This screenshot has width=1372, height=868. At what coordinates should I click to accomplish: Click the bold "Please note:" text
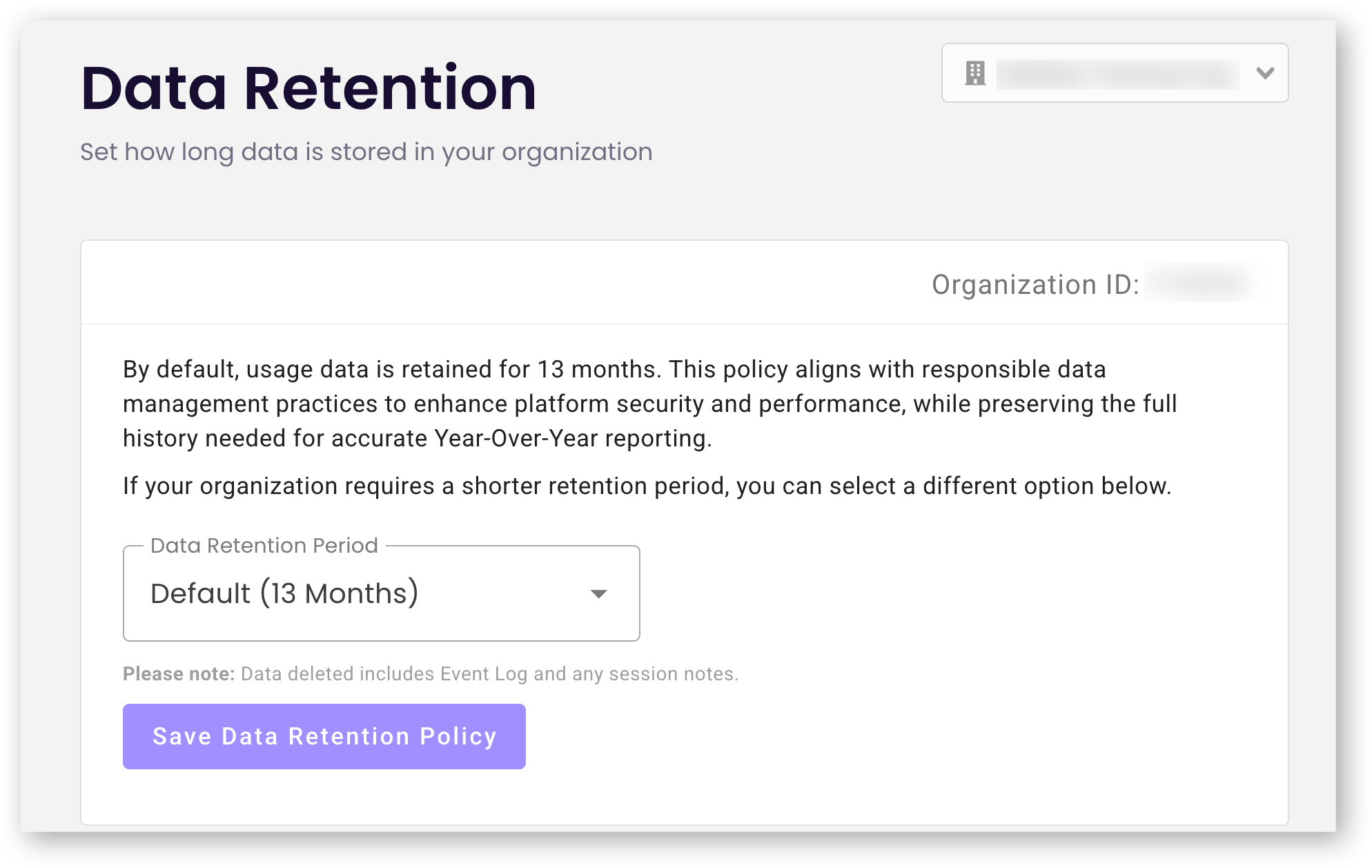179,674
